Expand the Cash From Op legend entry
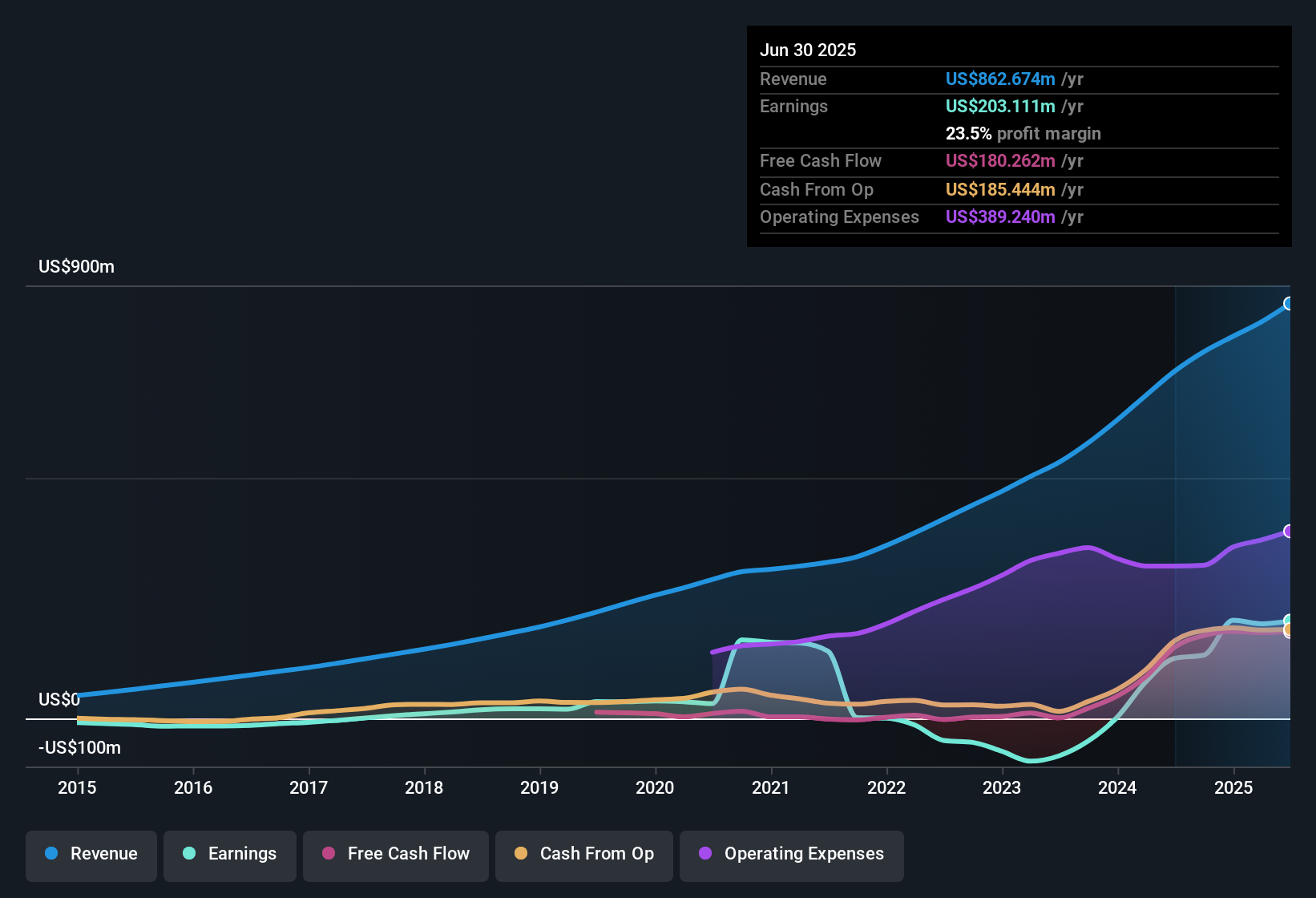Image resolution: width=1316 pixels, height=898 pixels. click(583, 854)
